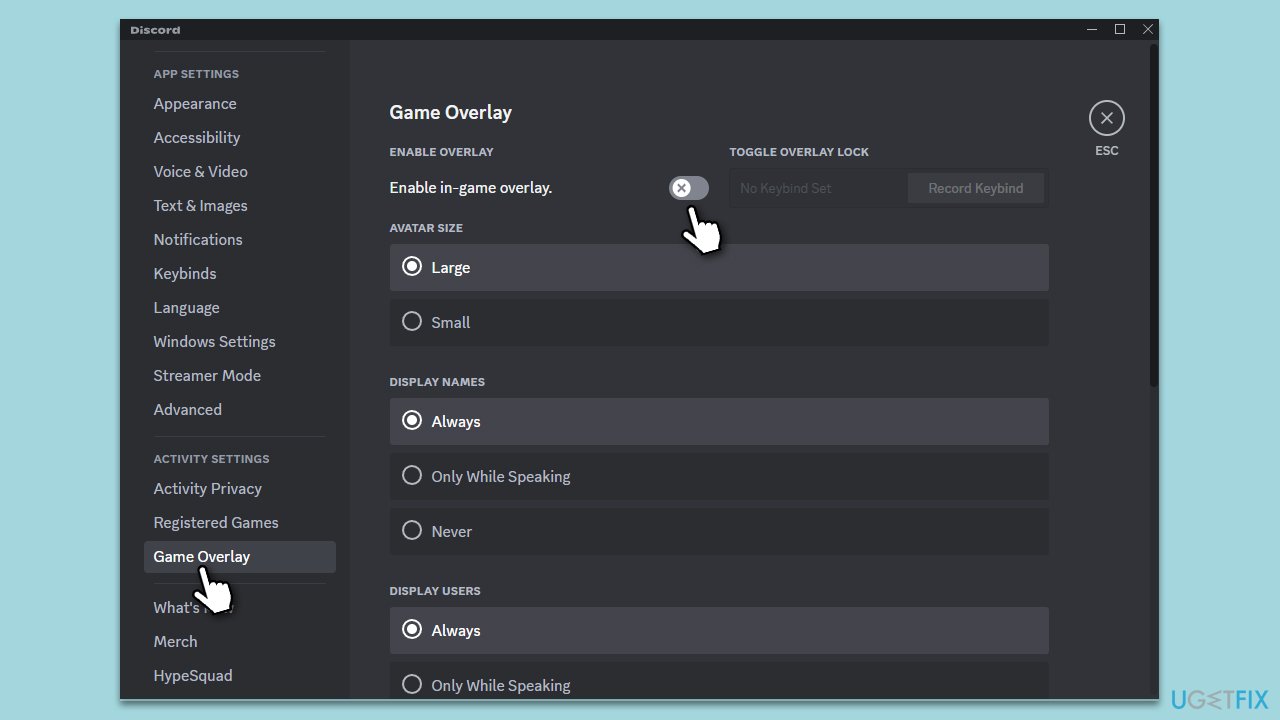
Task: Open Registered Games settings
Action: click(216, 523)
